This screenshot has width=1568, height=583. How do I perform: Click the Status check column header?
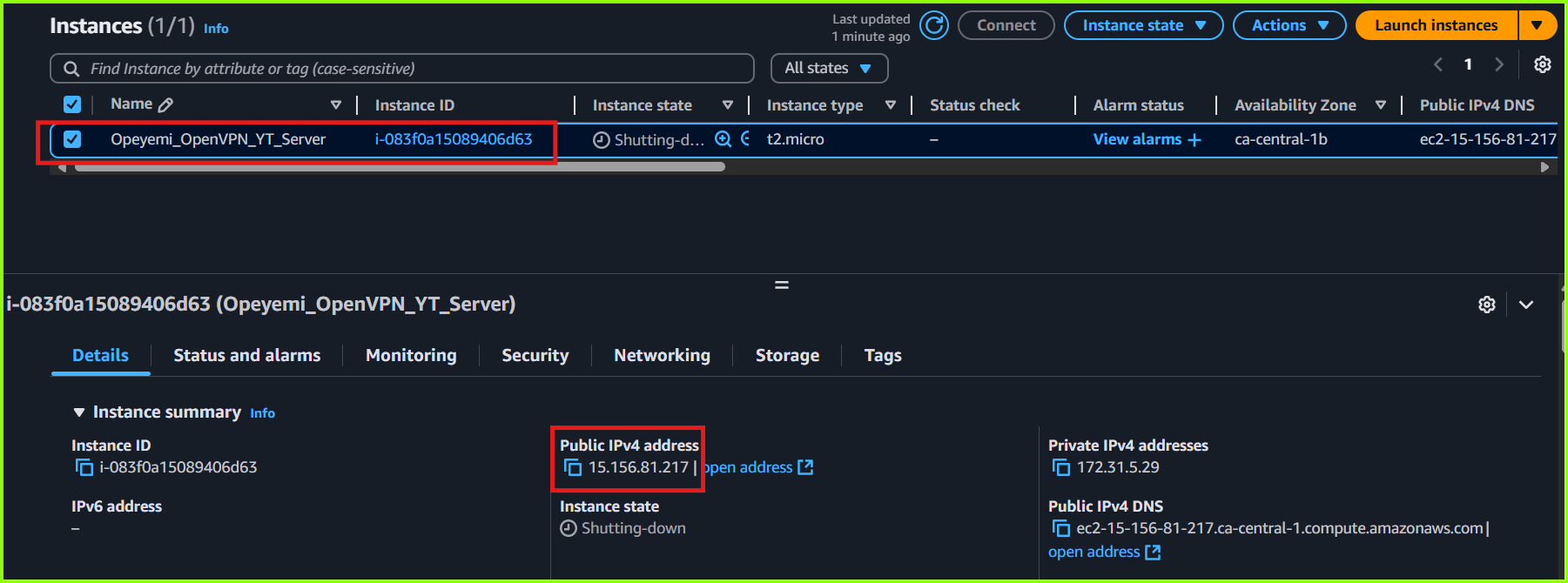974,105
